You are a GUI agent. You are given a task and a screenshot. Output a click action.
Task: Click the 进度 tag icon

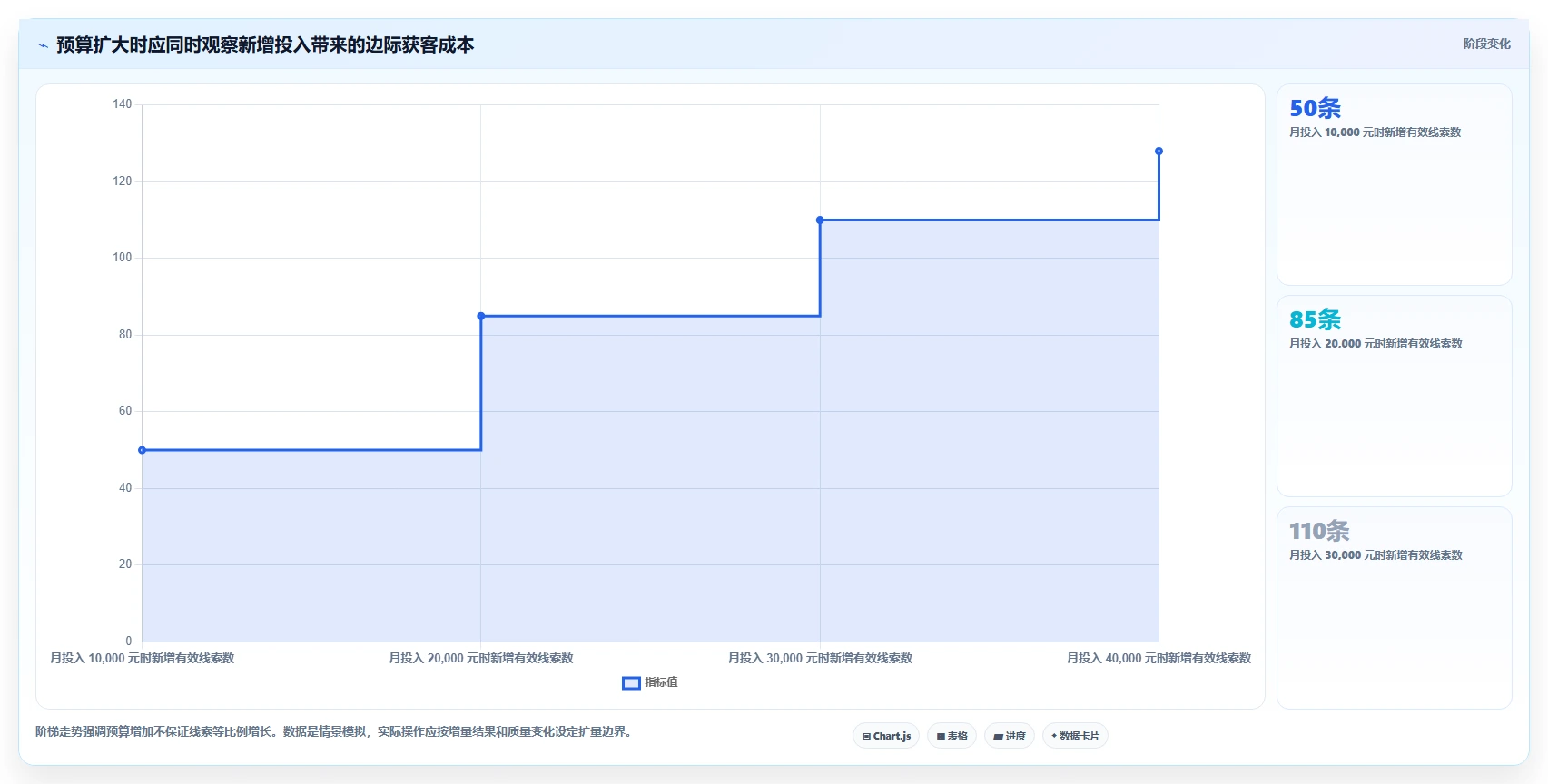998,737
